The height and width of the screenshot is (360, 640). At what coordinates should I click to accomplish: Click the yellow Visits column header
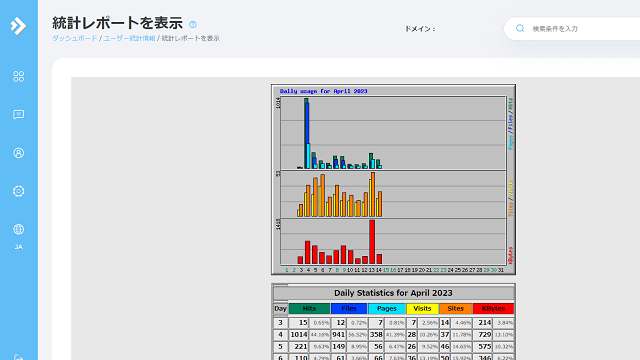point(422,309)
